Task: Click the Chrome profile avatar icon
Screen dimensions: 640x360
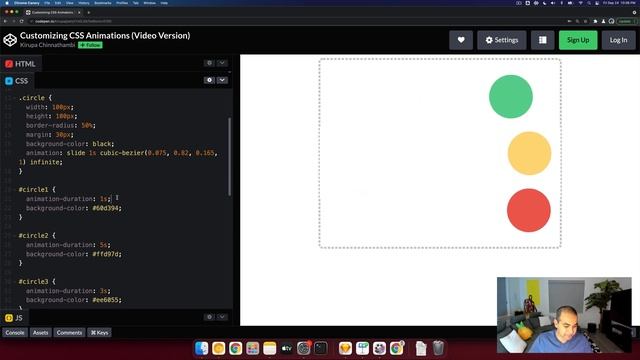Action: [611, 21]
